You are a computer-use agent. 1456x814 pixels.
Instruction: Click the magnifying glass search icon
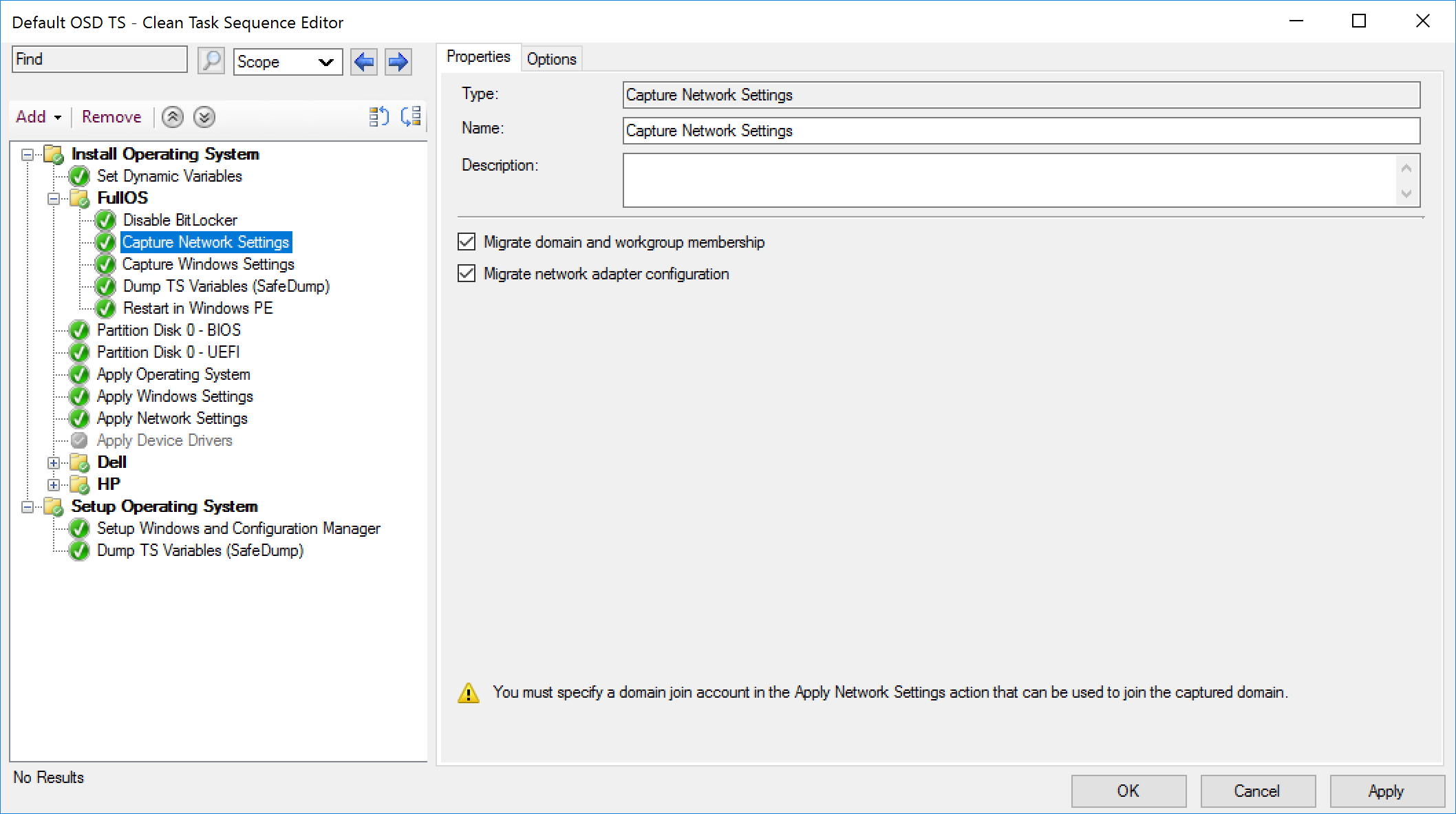[211, 61]
